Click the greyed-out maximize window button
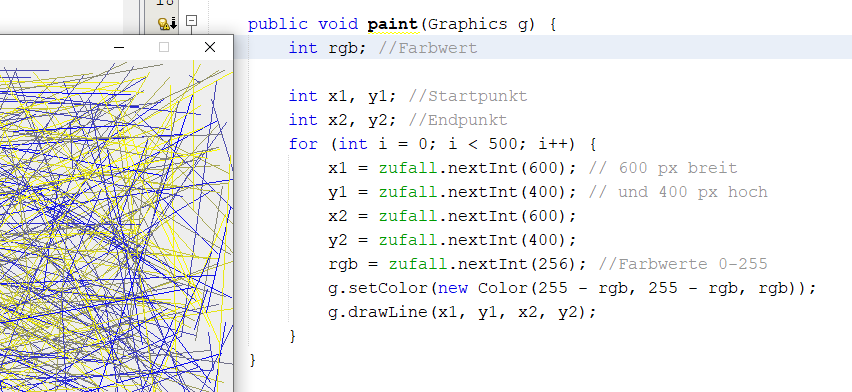Screen dimensions: 852x392 click(164, 47)
